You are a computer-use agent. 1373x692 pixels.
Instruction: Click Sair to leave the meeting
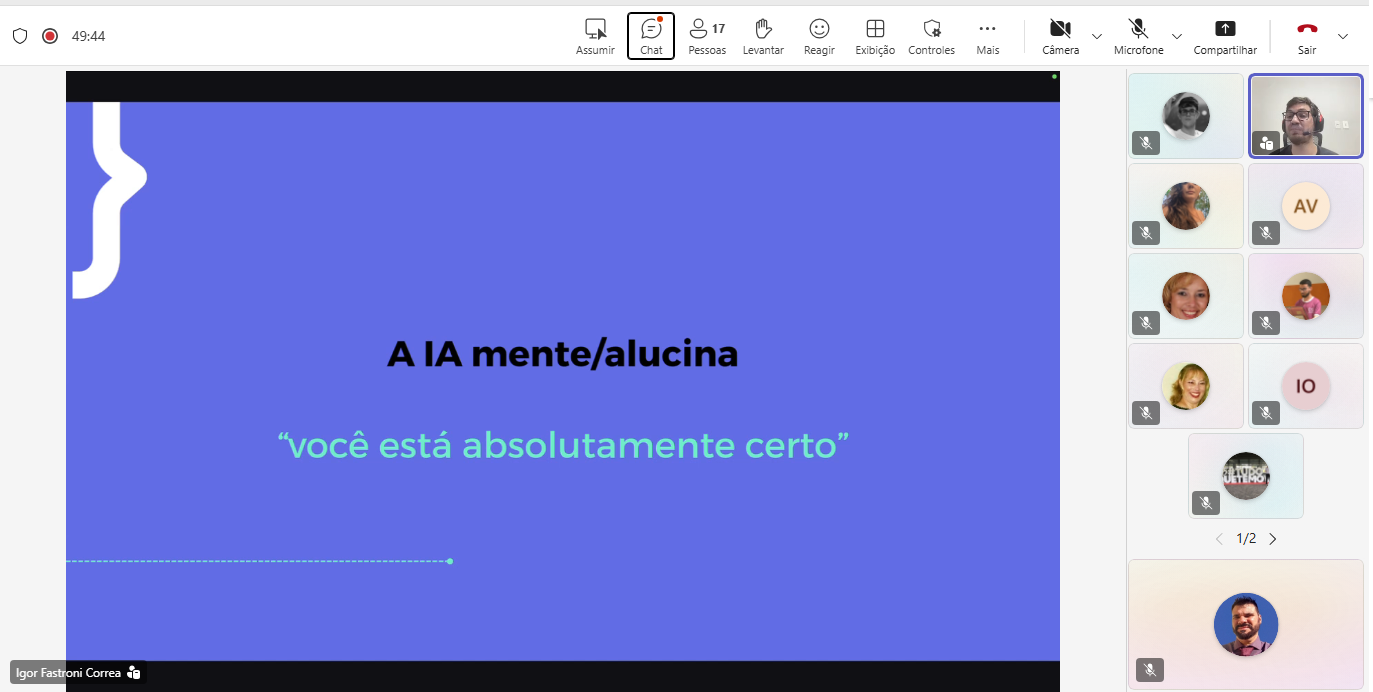(1307, 36)
